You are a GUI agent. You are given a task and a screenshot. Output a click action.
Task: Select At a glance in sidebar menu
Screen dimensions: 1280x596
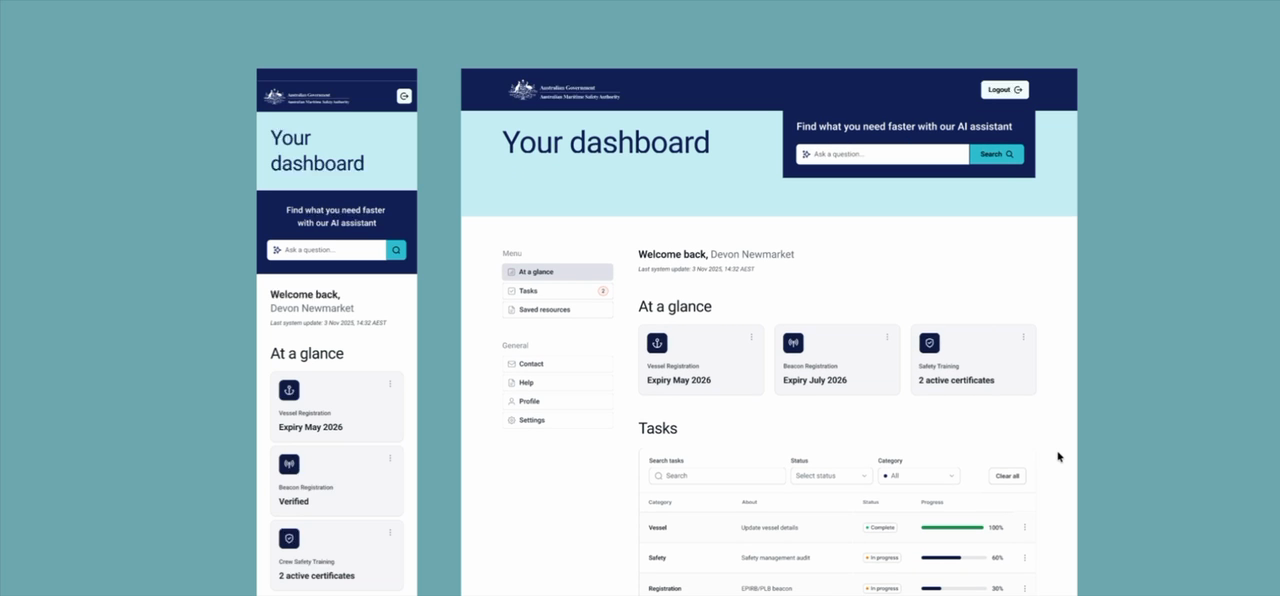coord(557,272)
